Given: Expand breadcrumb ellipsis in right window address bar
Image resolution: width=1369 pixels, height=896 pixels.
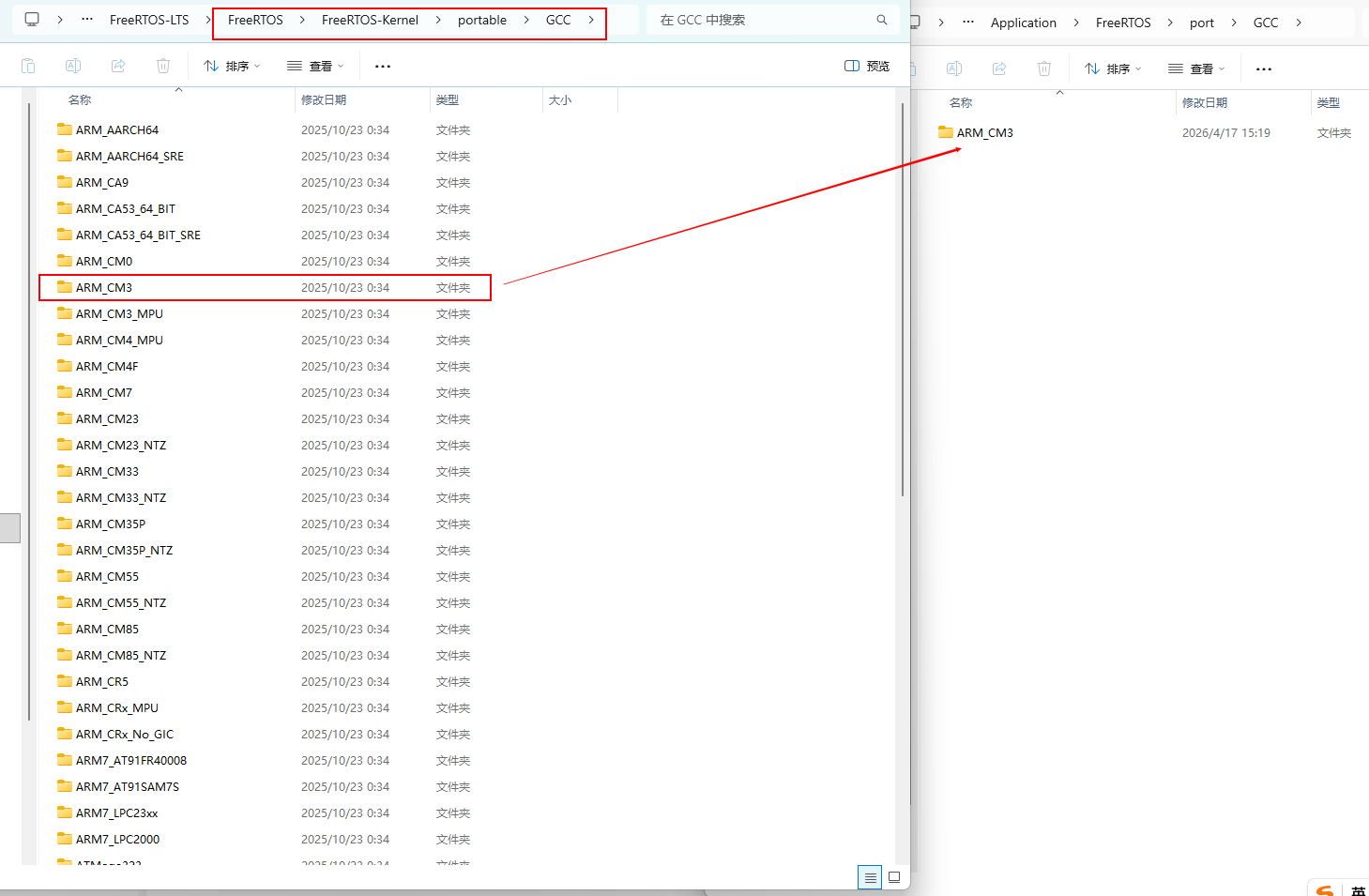Looking at the screenshot, I should [x=968, y=22].
